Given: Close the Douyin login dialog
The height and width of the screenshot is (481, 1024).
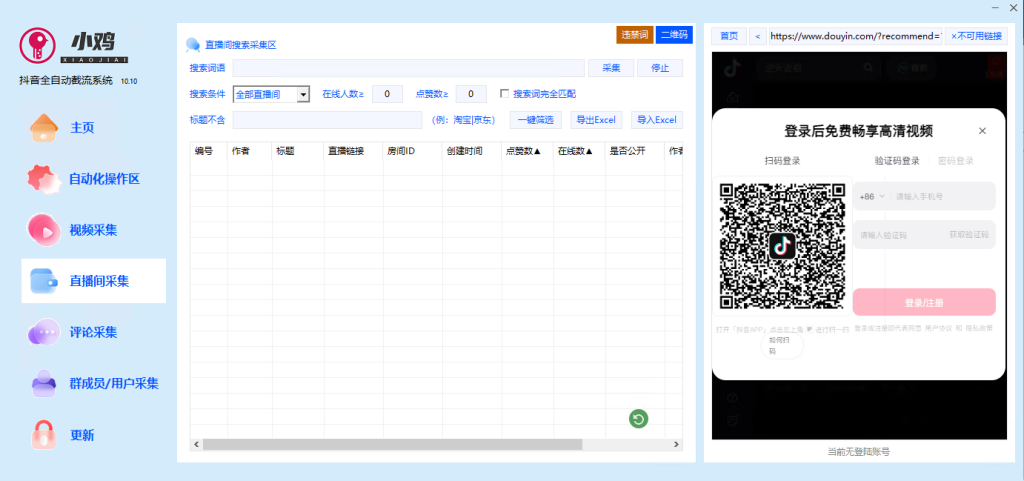Looking at the screenshot, I should (982, 131).
